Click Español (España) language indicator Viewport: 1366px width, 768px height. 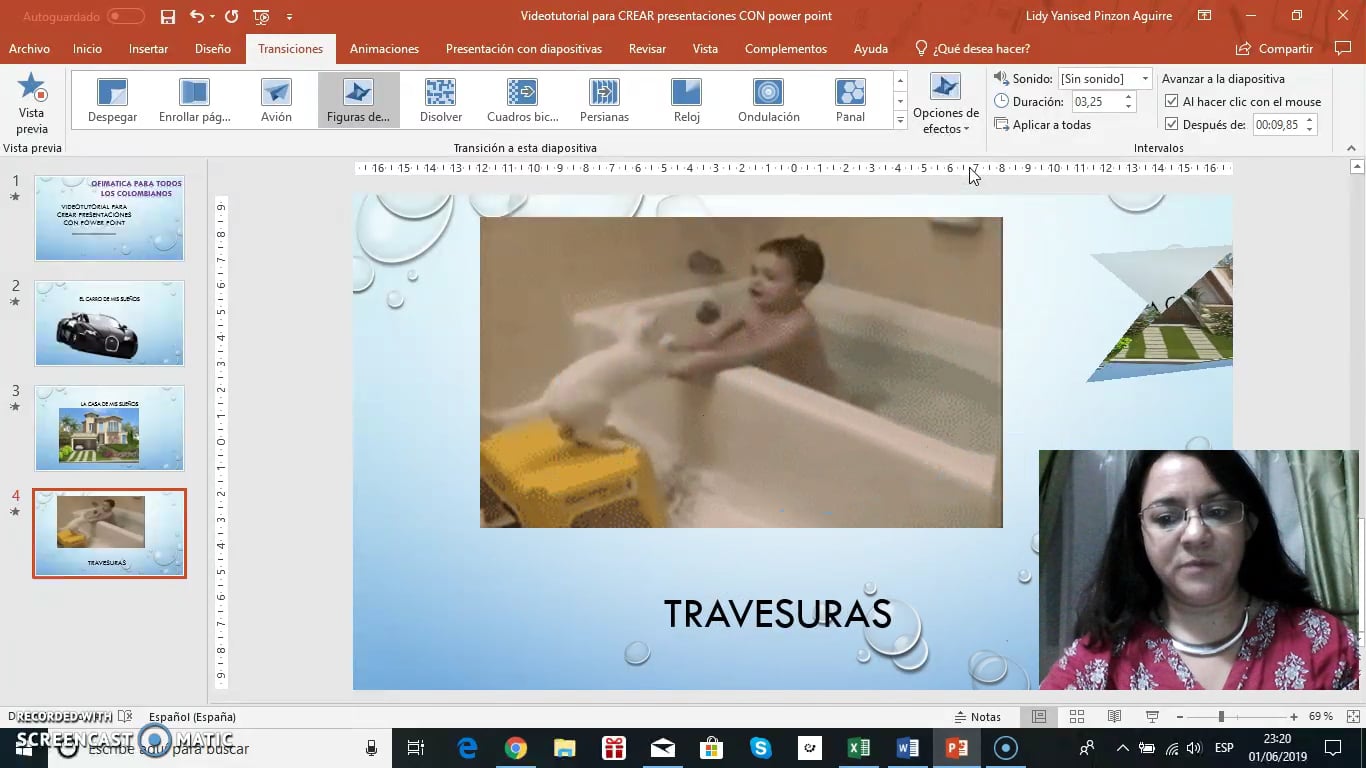192,717
